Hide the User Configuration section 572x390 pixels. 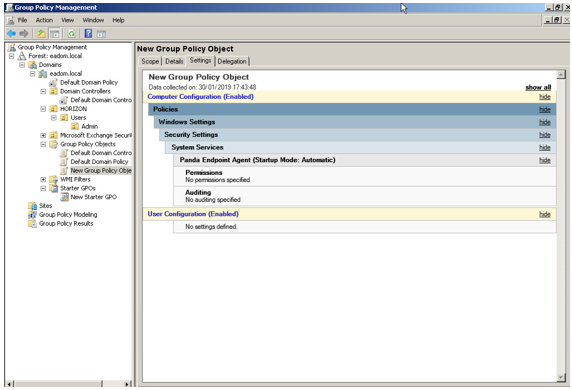pos(545,214)
